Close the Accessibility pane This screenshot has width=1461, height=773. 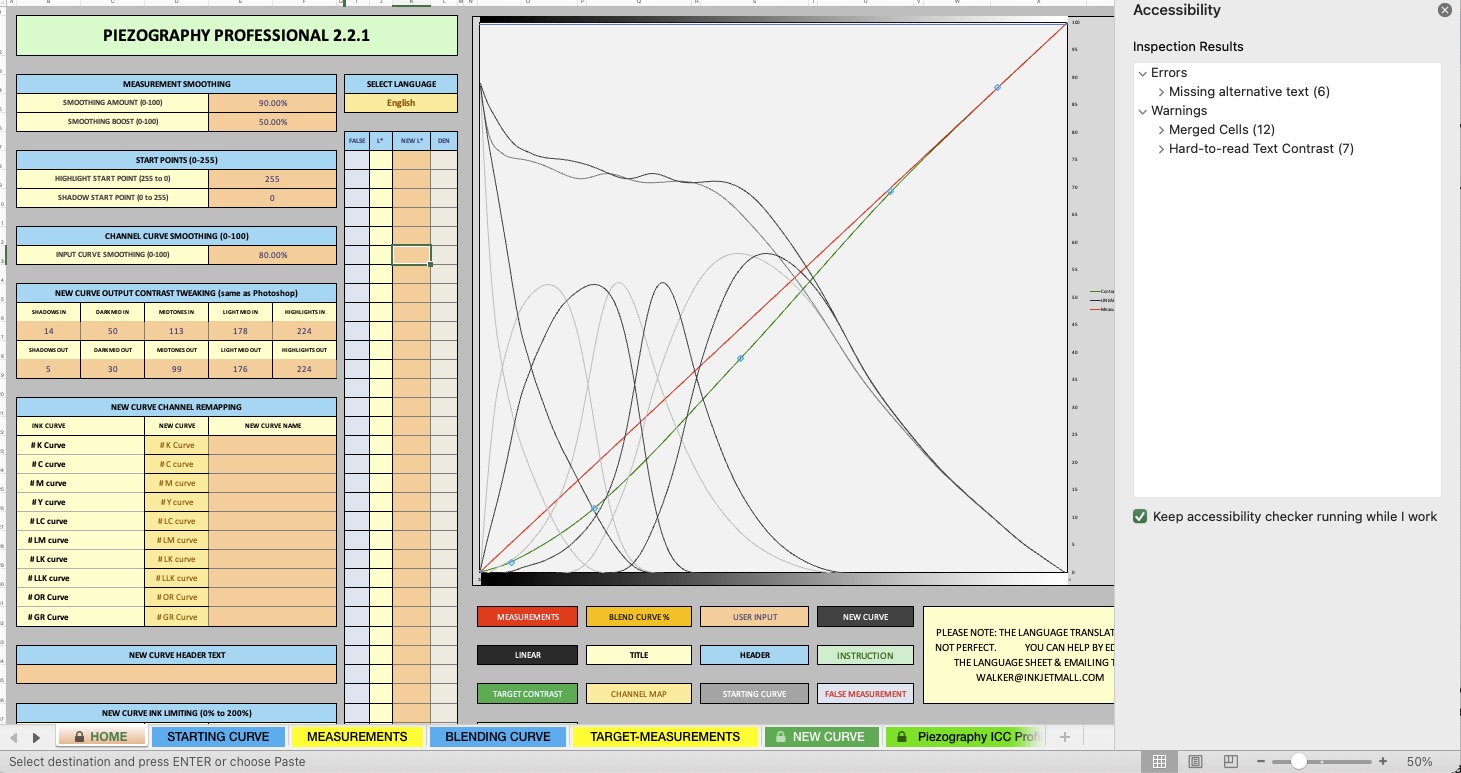(x=1444, y=10)
